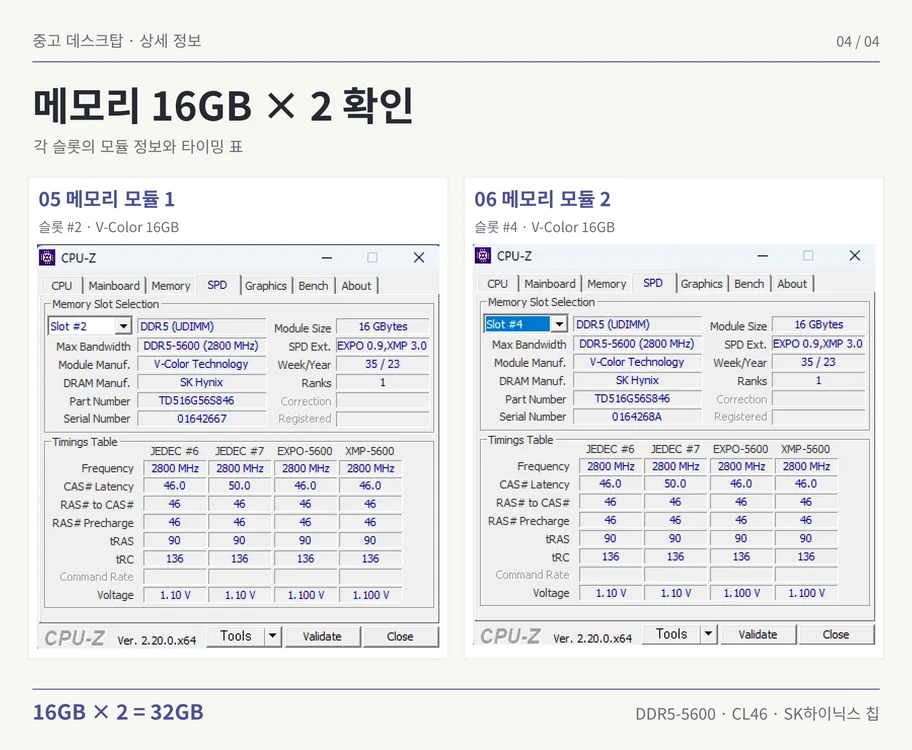This screenshot has height=750, width=912.
Task: Select SPD tab in left CPU-Z window
Action: click(218, 285)
